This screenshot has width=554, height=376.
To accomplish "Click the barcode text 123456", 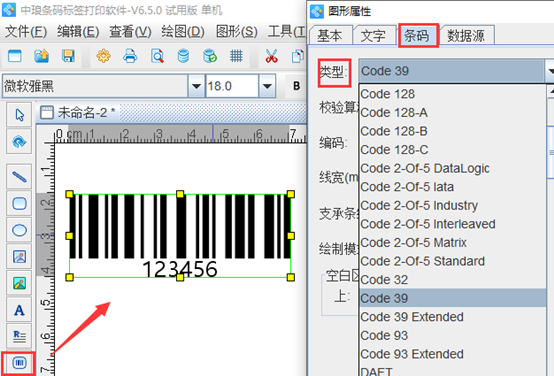I will tap(180, 269).
